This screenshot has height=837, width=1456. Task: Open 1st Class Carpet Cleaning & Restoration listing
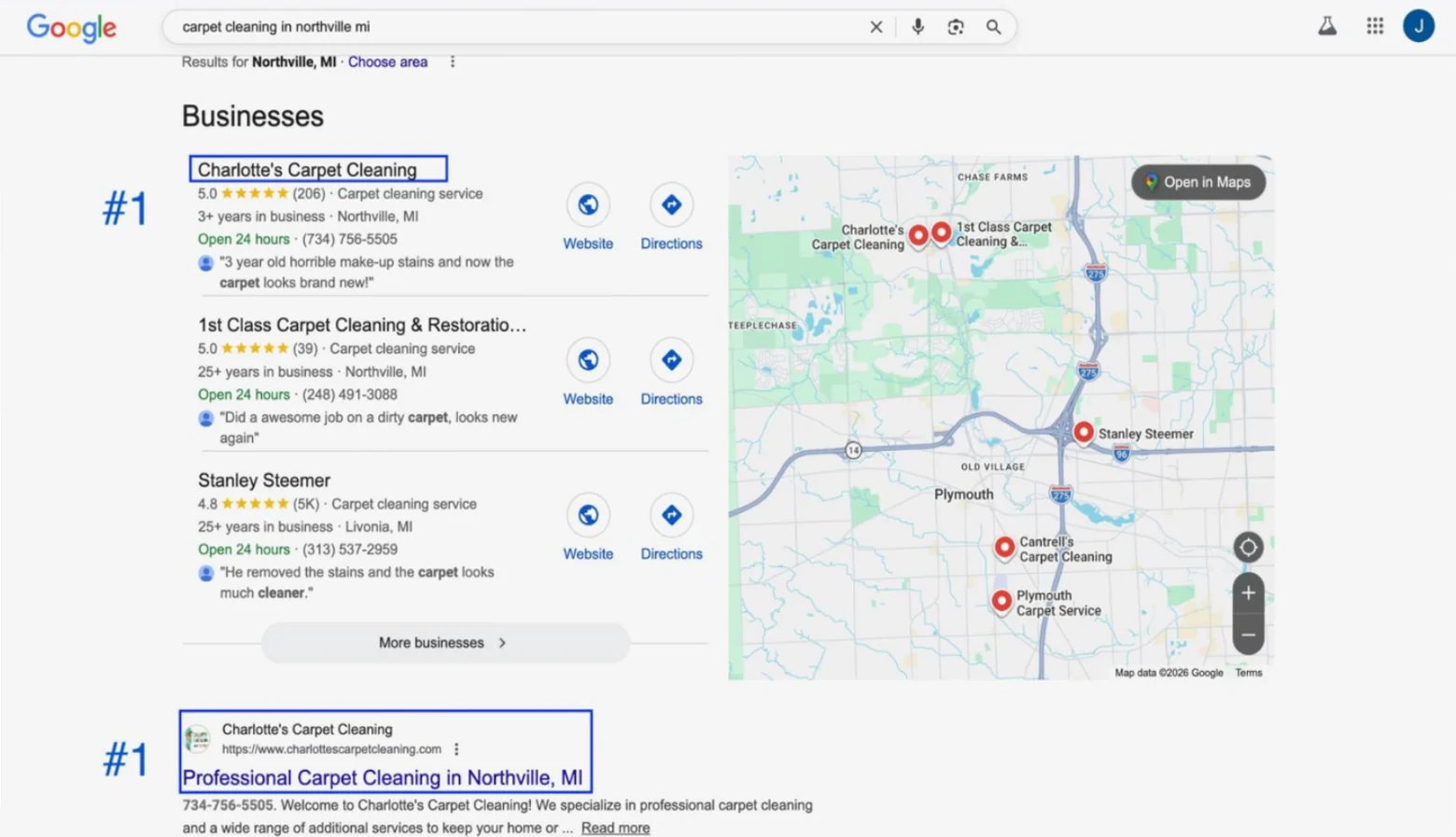coord(362,325)
